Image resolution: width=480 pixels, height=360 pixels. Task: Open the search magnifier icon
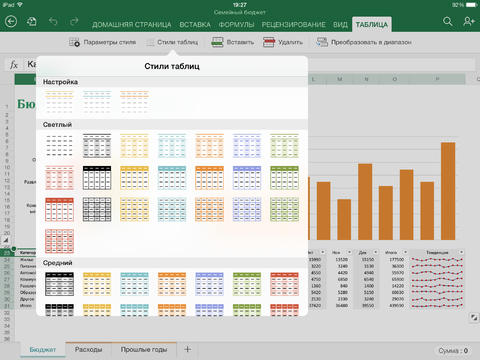coord(448,22)
